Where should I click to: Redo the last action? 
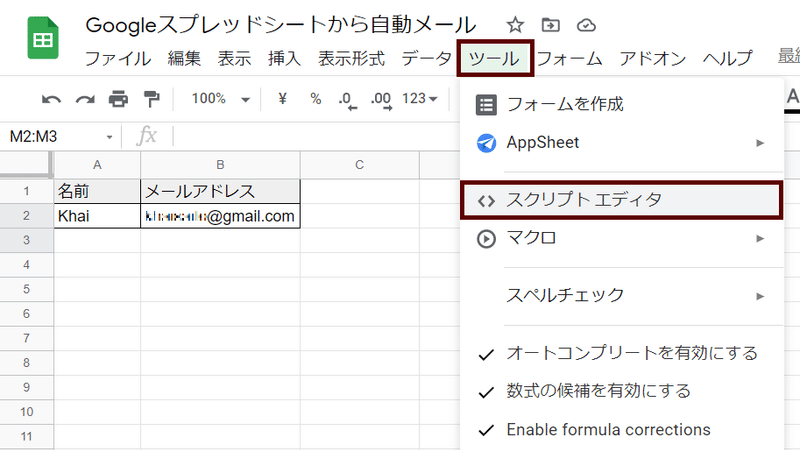click(85, 99)
